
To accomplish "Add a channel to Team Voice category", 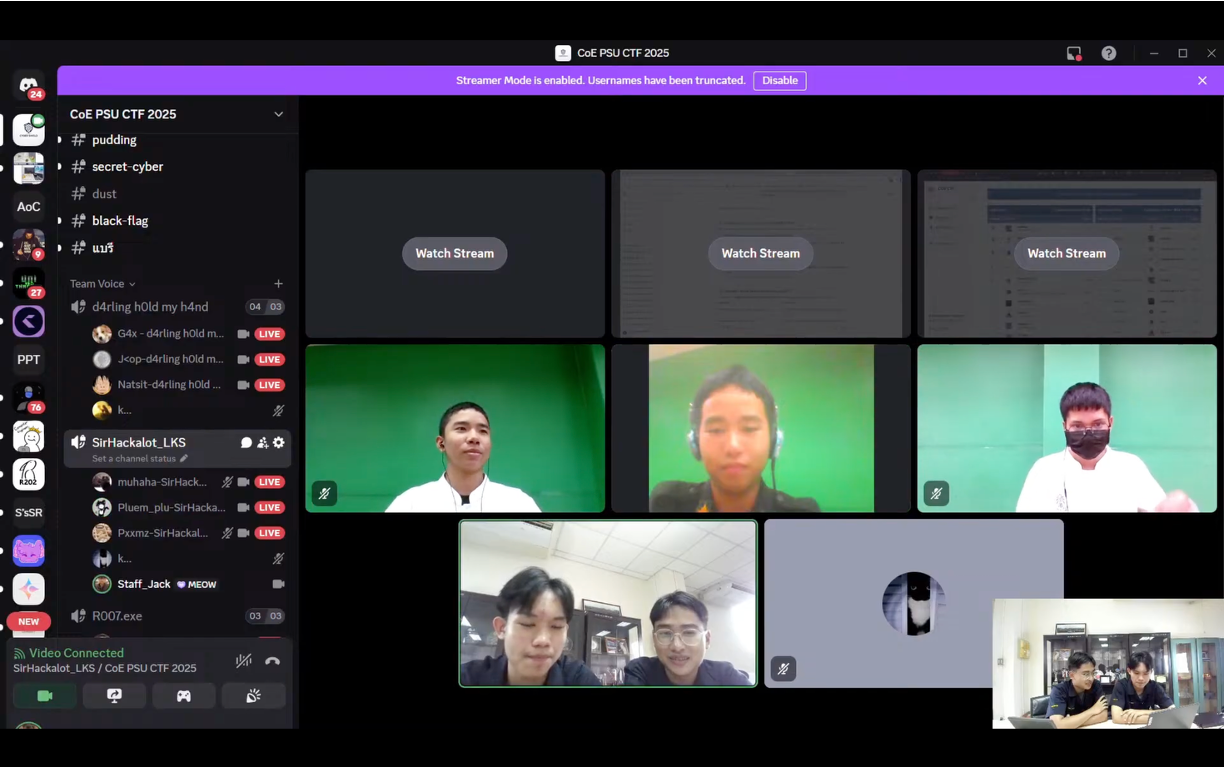I will point(278,284).
